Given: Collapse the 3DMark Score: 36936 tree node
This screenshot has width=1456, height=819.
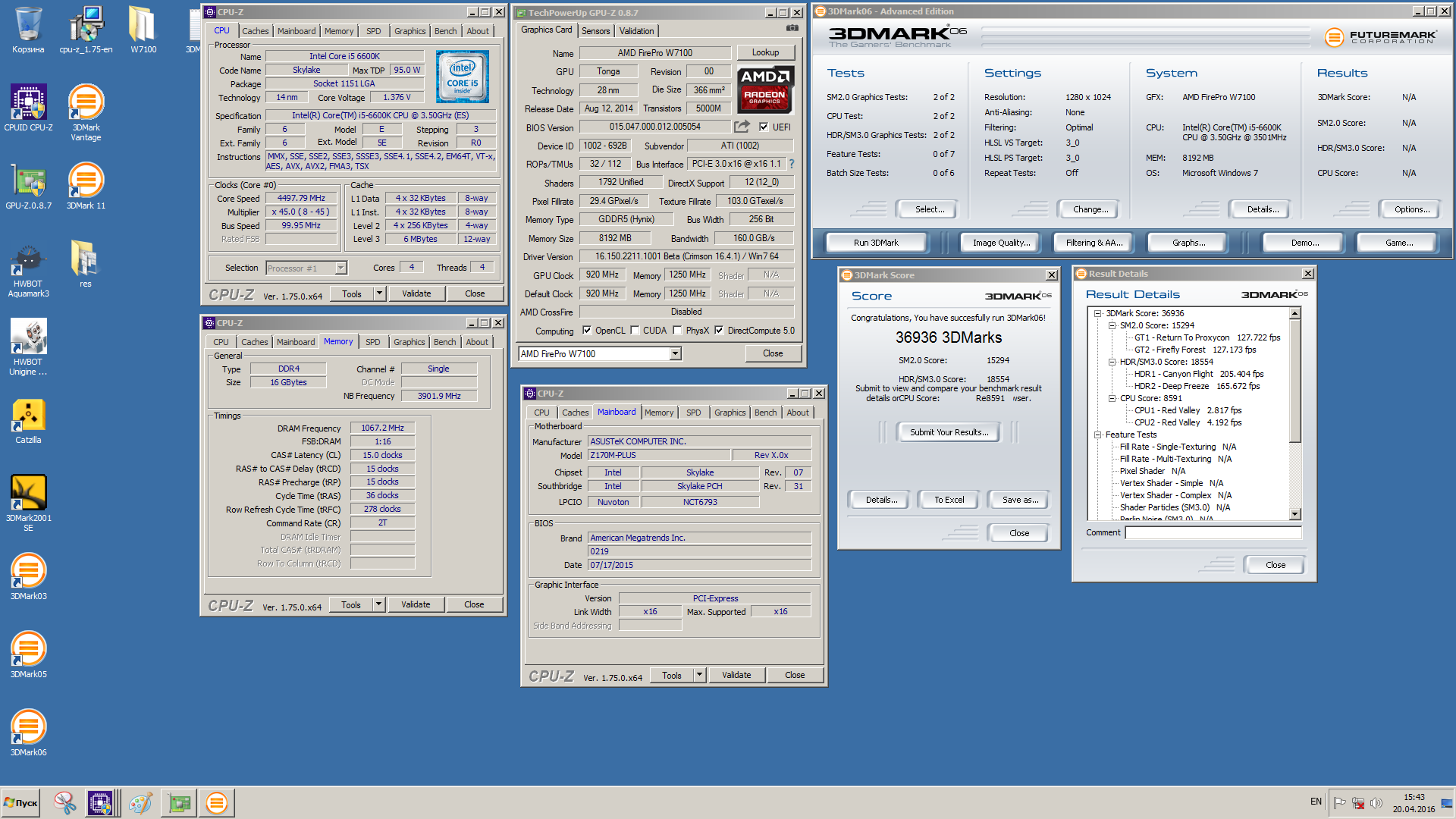Looking at the screenshot, I should pyautogui.click(x=1097, y=313).
